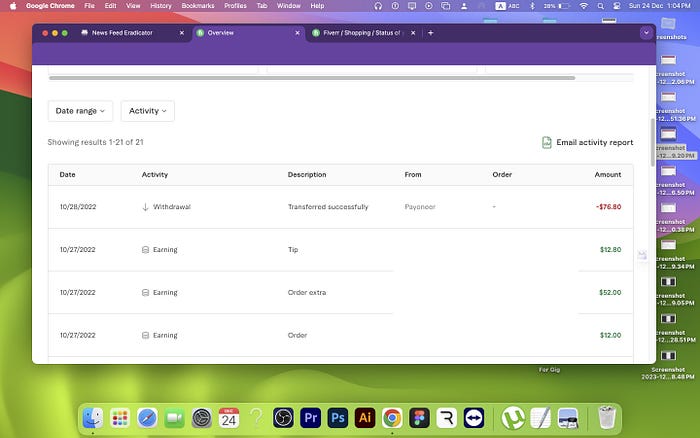Open the Trash in the dock
This screenshot has width=700, height=438.
607,417
